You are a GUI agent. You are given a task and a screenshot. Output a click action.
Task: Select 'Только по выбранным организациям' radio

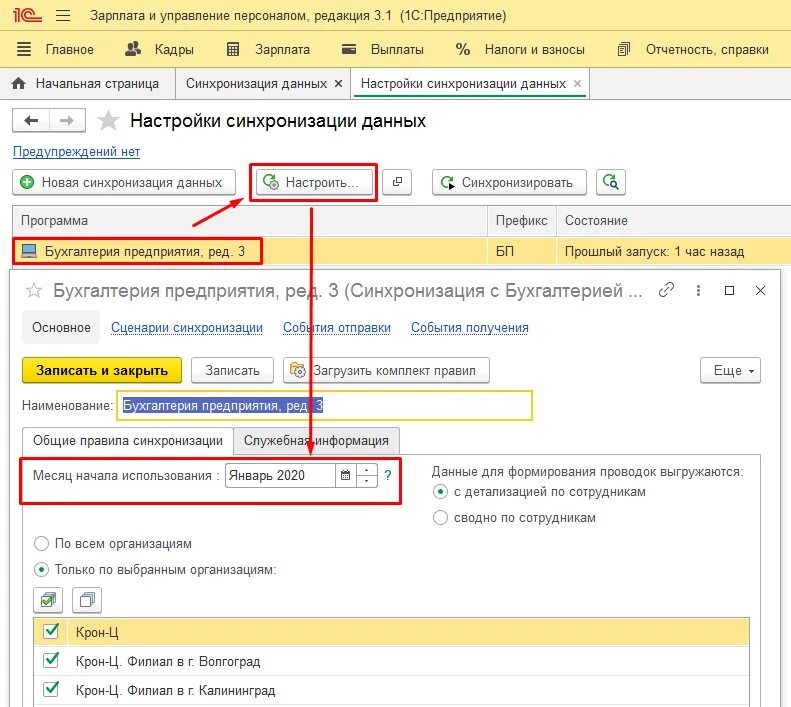(x=41, y=570)
